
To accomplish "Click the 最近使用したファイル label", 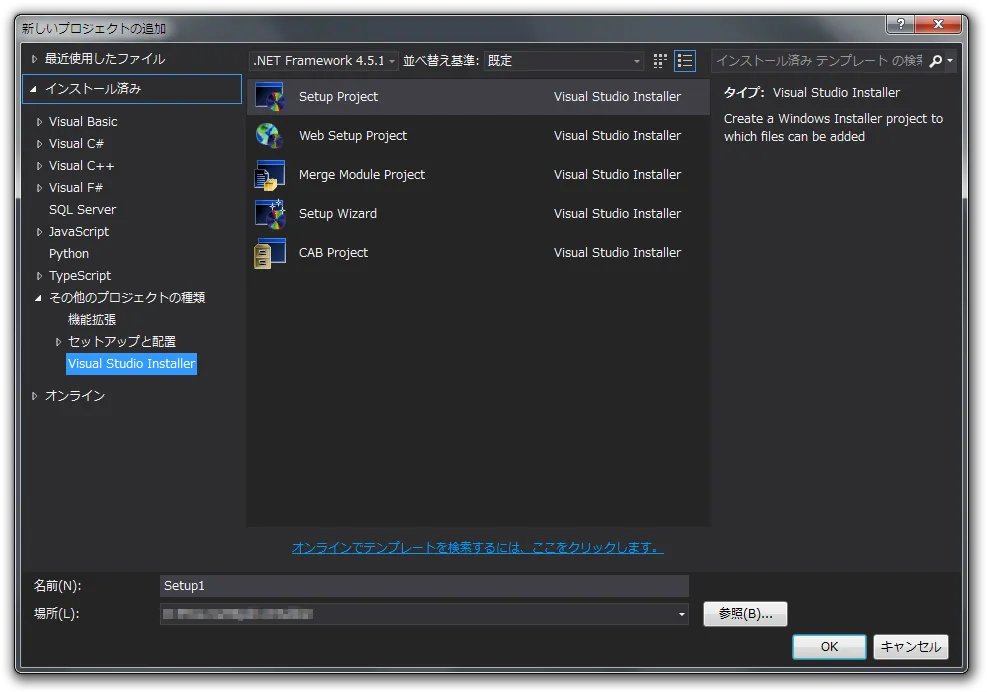I will 105,59.
